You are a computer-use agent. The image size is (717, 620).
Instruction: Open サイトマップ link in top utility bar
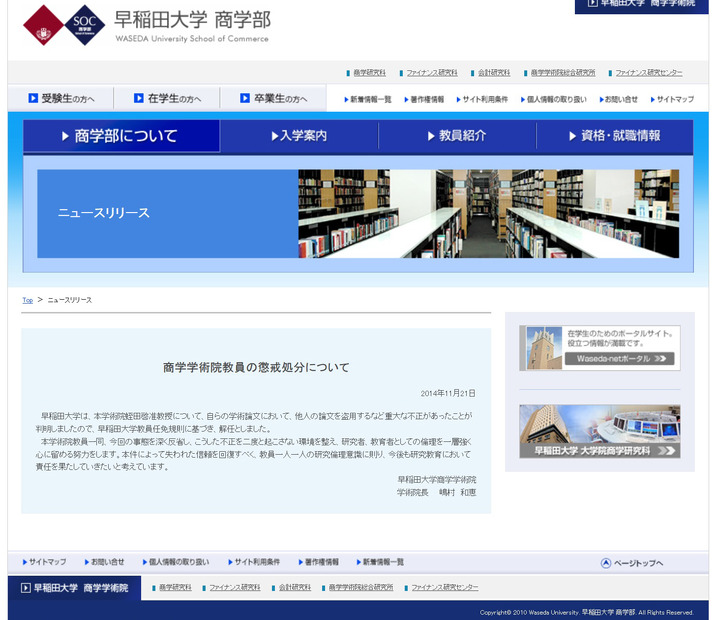675,100
